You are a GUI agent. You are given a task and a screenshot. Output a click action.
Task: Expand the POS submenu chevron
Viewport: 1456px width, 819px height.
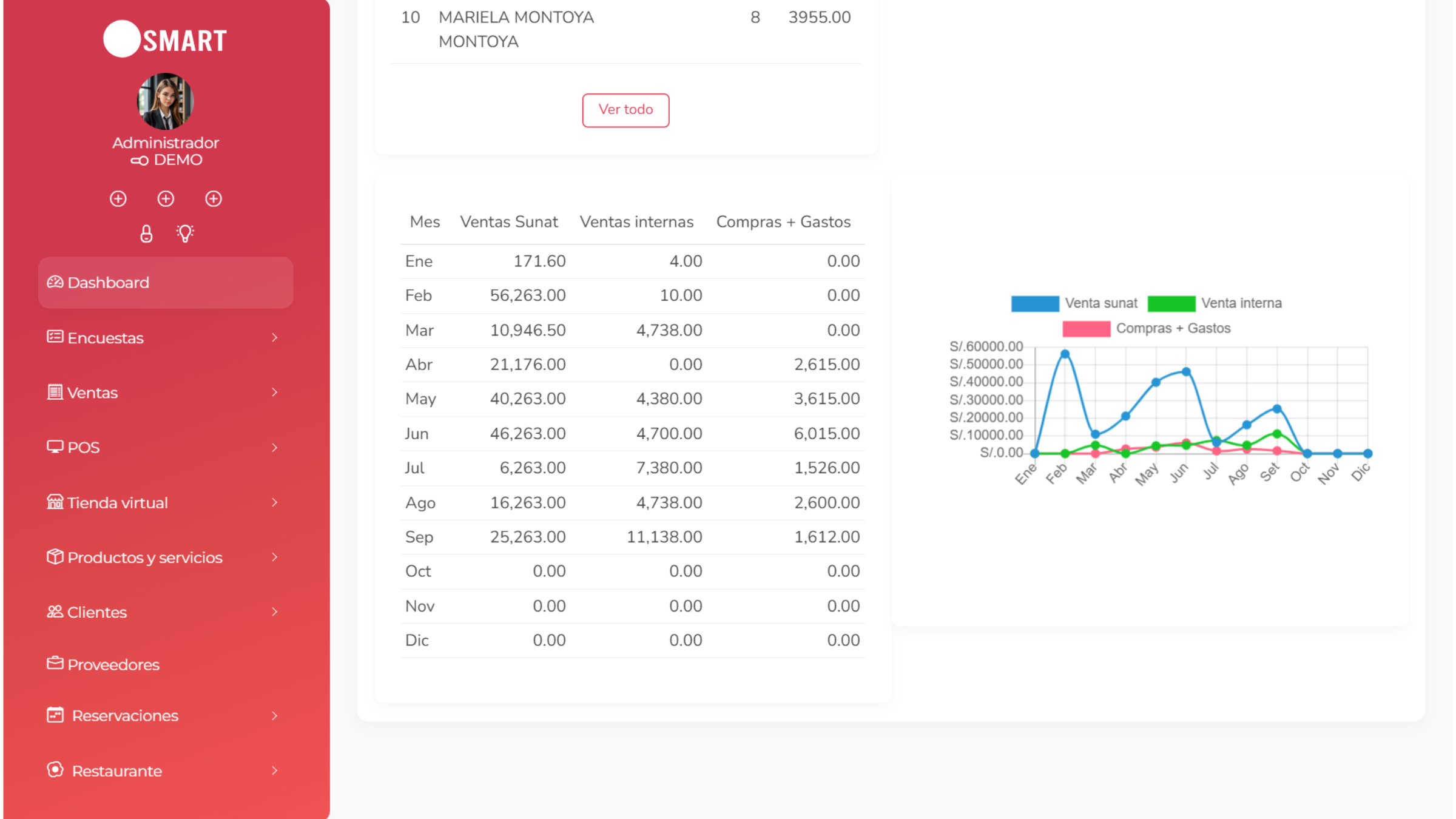[274, 448]
